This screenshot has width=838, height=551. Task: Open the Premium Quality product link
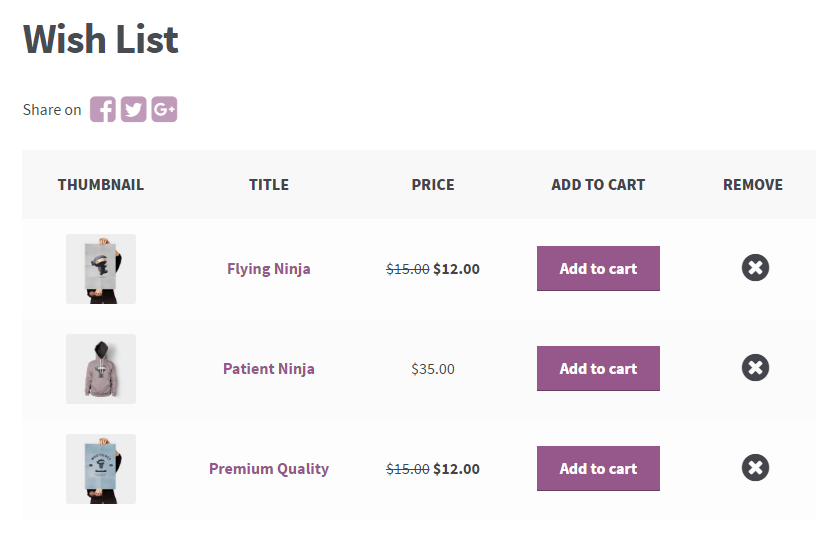(x=269, y=468)
